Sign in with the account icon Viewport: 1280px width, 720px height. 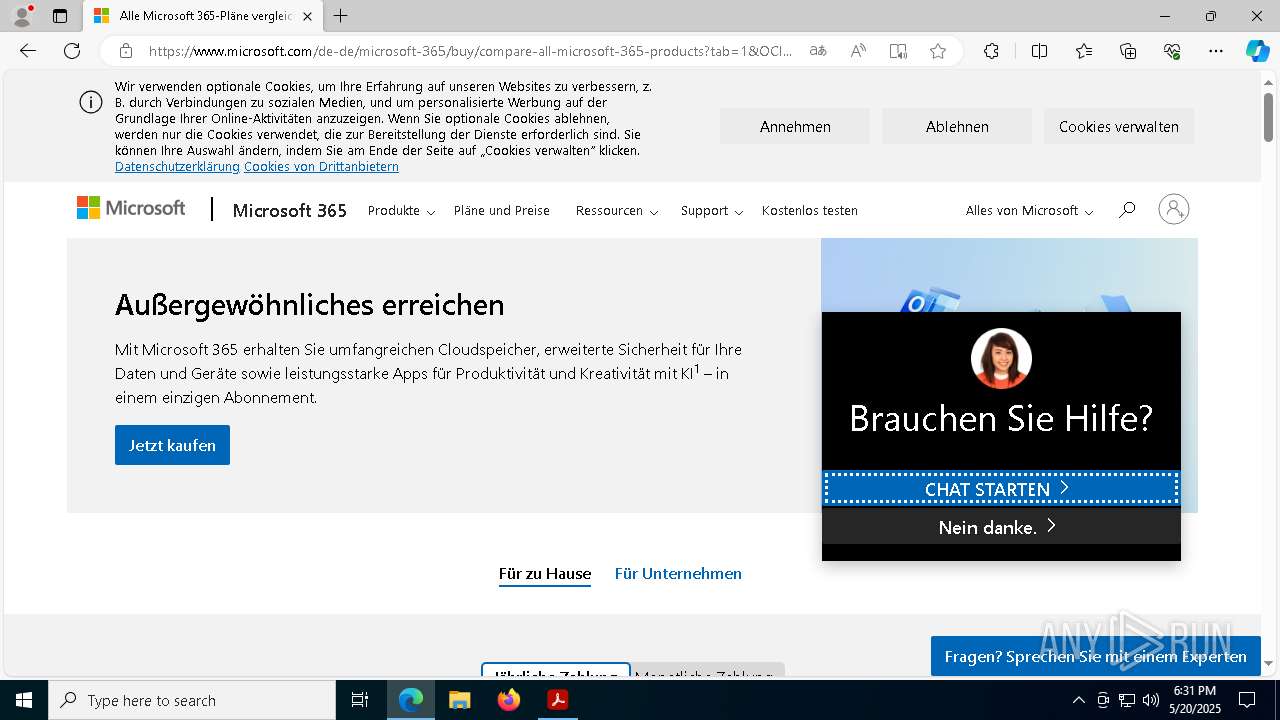point(1174,209)
